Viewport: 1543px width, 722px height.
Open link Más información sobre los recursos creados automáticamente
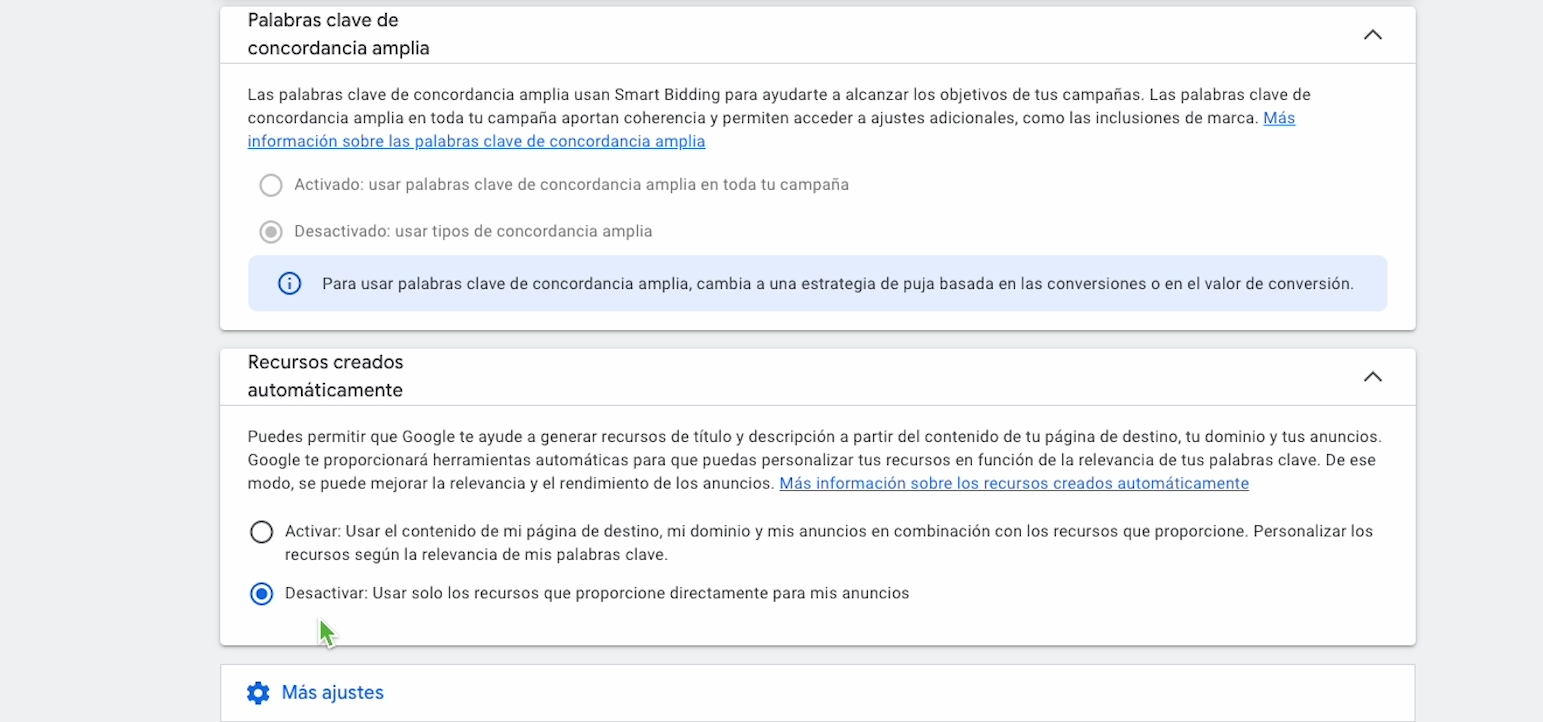point(1014,484)
